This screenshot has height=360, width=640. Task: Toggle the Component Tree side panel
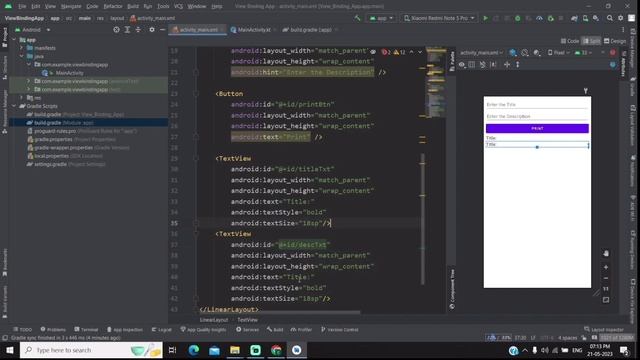pyautogui.click(x=452, y=289)
